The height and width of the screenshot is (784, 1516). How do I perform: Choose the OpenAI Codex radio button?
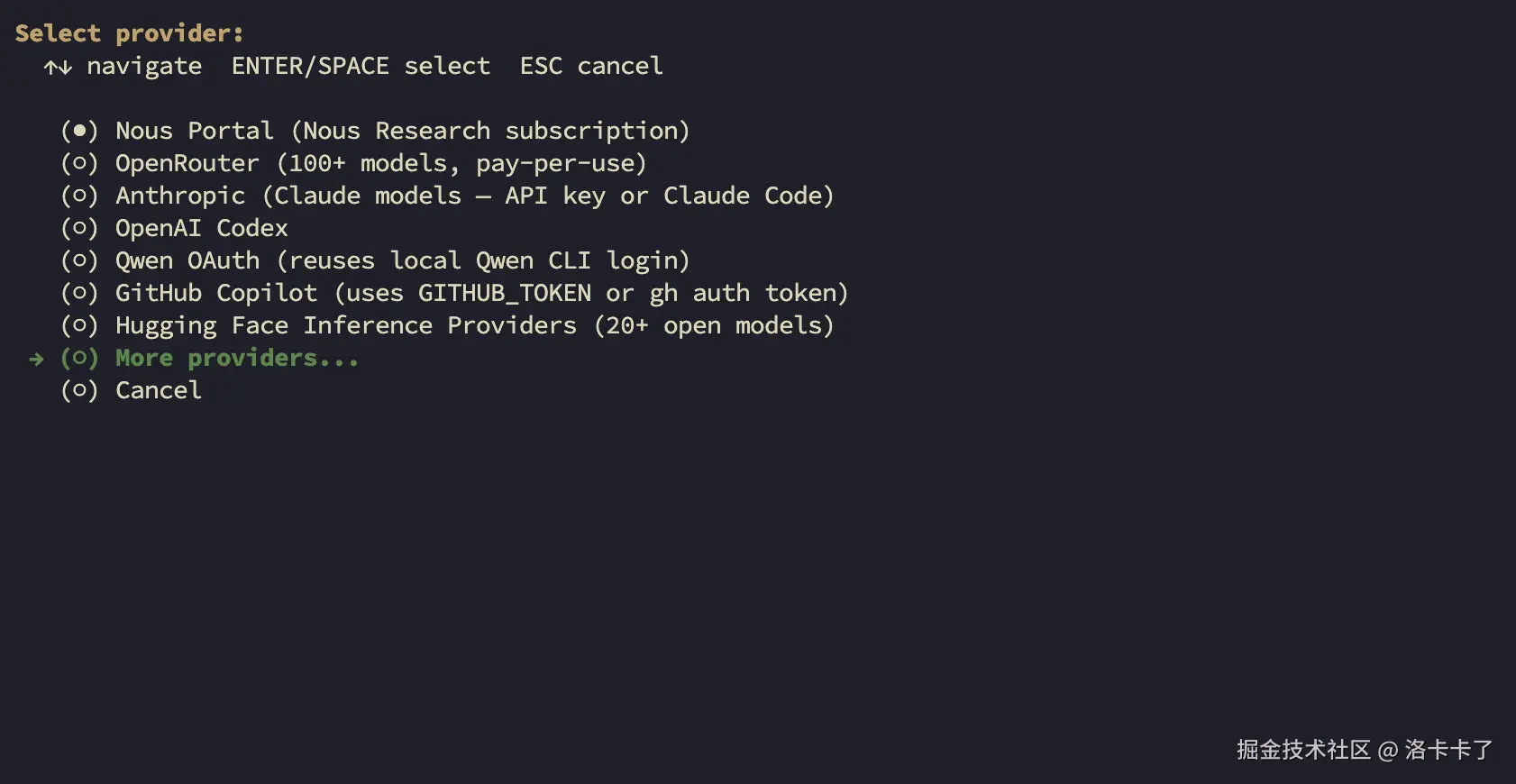[x=79, y=229]
